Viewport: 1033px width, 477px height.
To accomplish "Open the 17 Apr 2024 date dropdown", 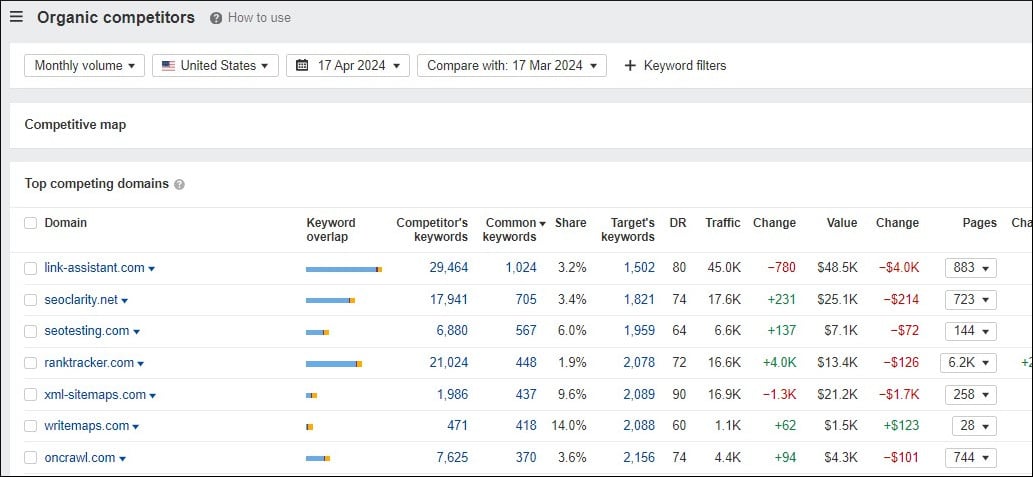I will pyautogui.click(x=348, y=65).
